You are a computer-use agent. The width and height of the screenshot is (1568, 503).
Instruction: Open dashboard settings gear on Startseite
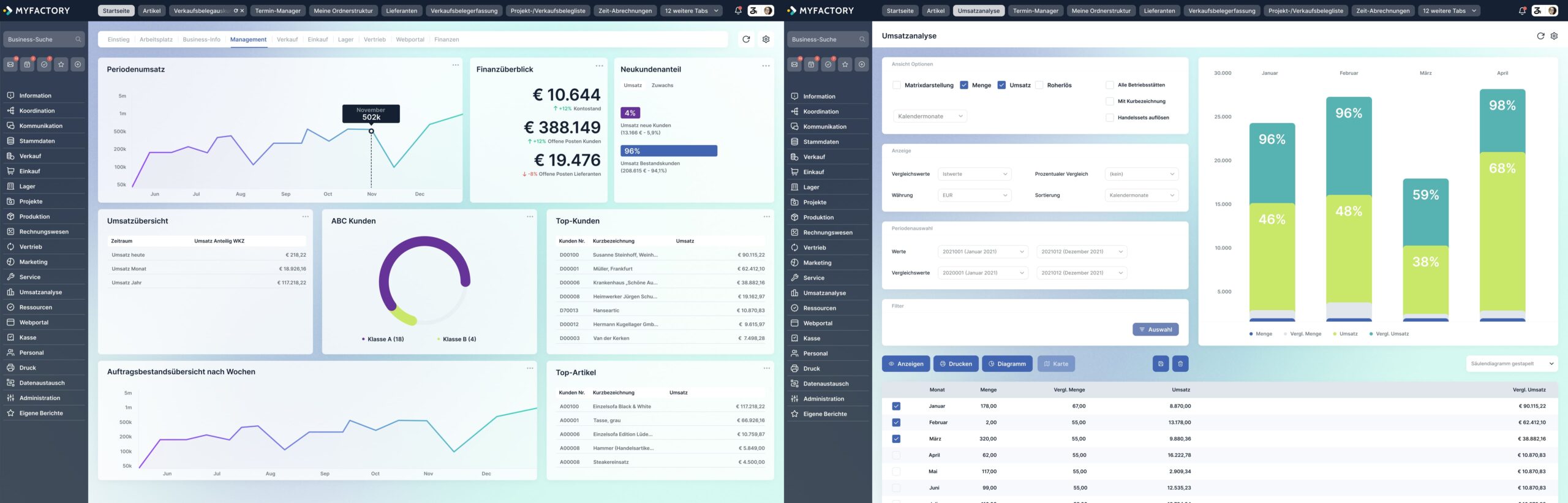point(766,39)
